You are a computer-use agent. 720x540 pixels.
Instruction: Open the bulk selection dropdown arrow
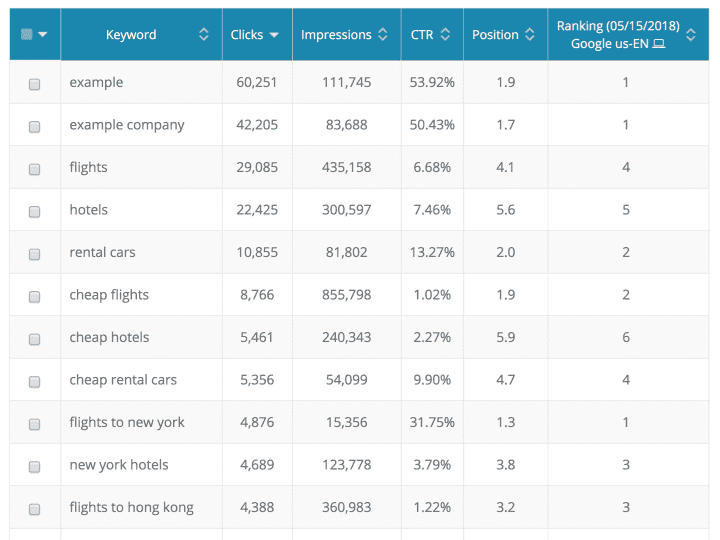click(x=43, y=35)
